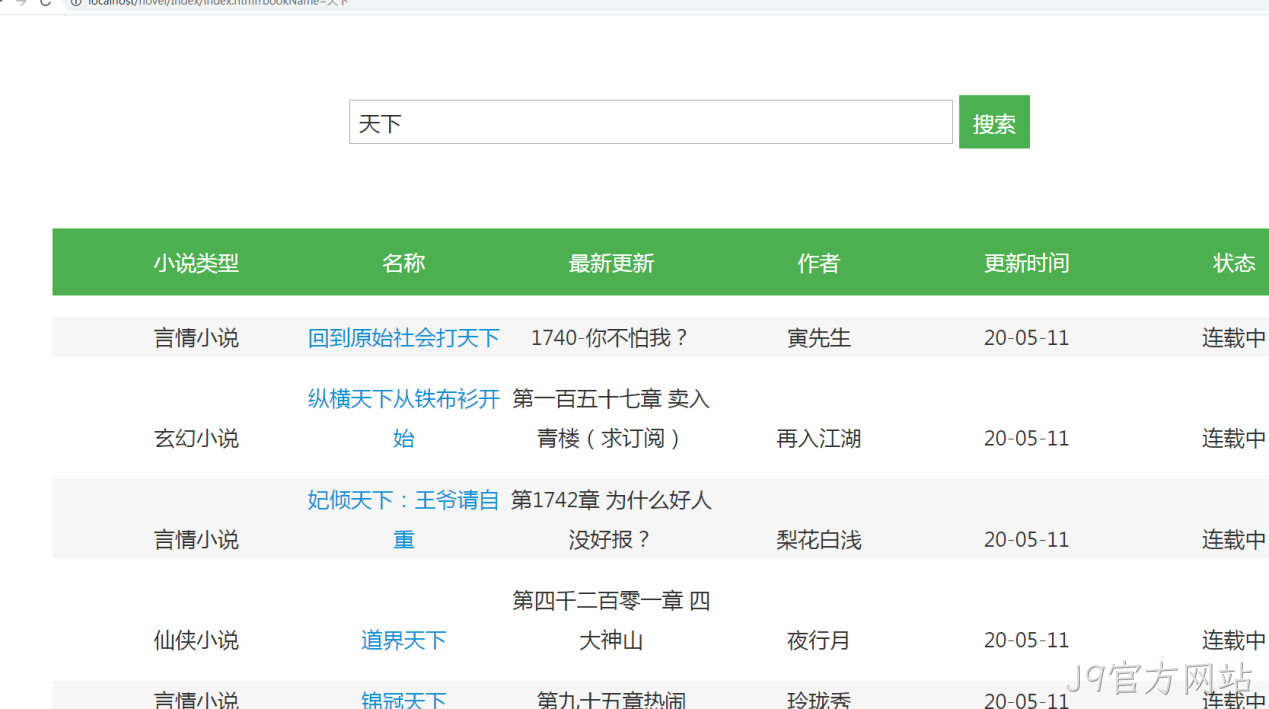Viewport: 1269px width, 709px height.
Task: Click the 状态 column header
Action: coord(1234,263)
